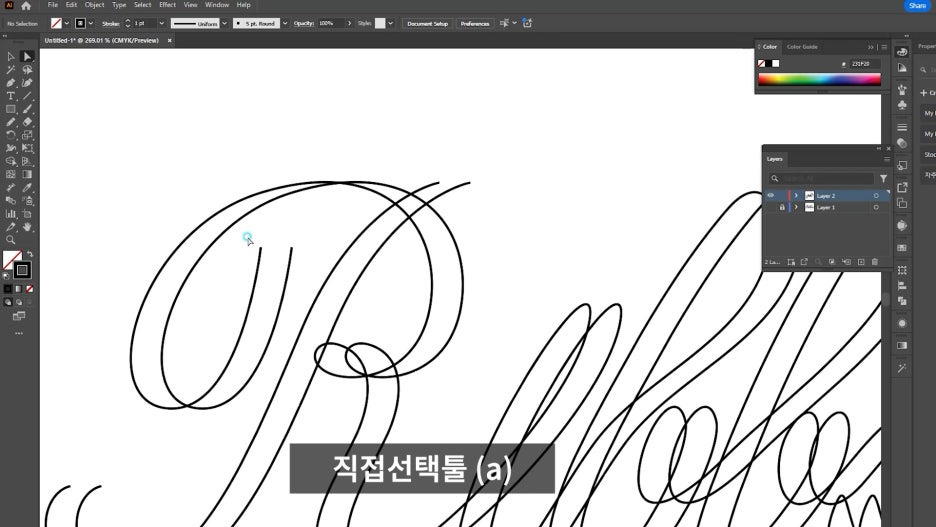Toggle visibility eye of Layer 2
Screen dimensions: 936x527
click(x=771, y=195)
